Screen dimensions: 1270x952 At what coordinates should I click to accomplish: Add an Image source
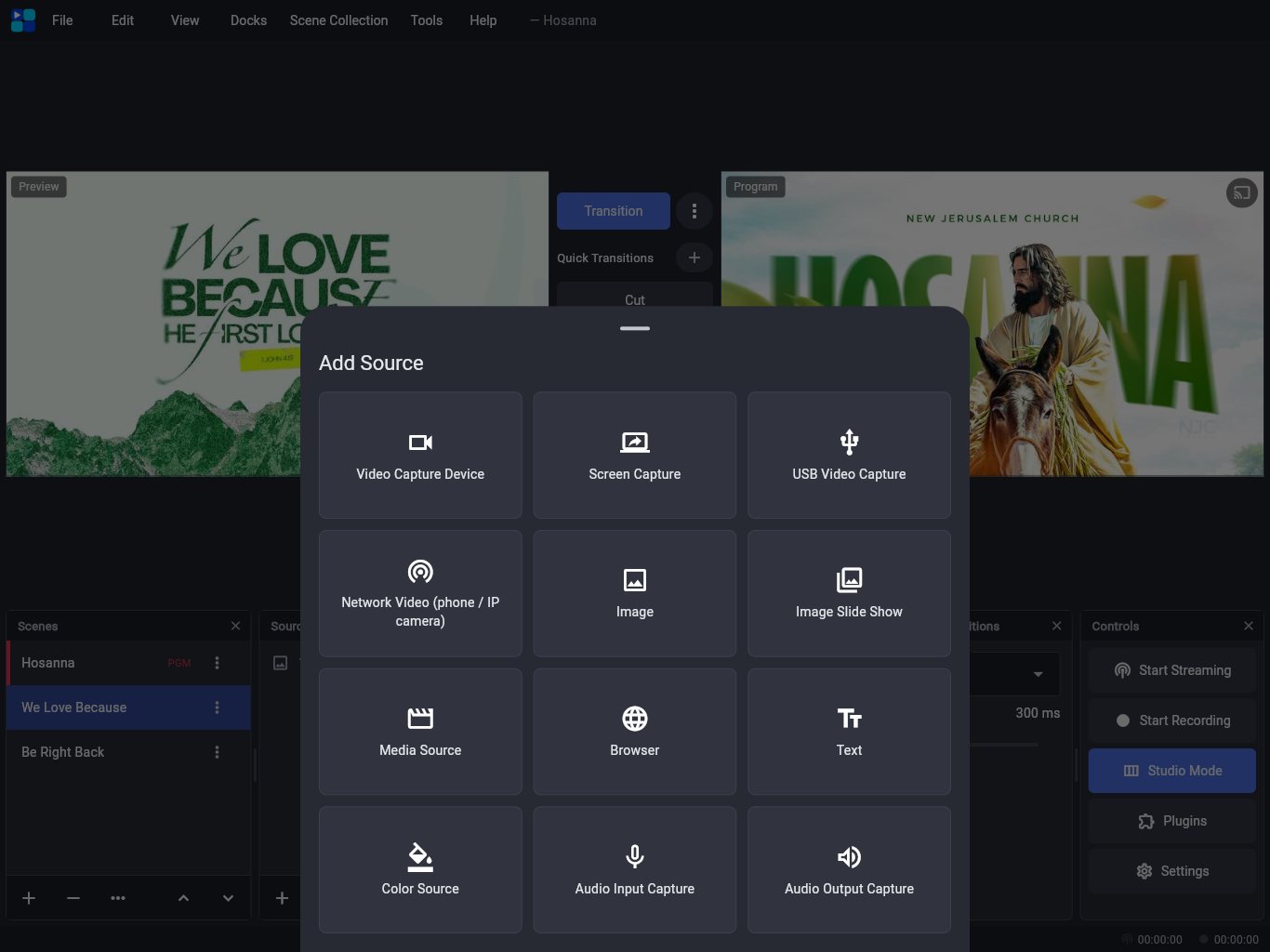coord(635,593)
